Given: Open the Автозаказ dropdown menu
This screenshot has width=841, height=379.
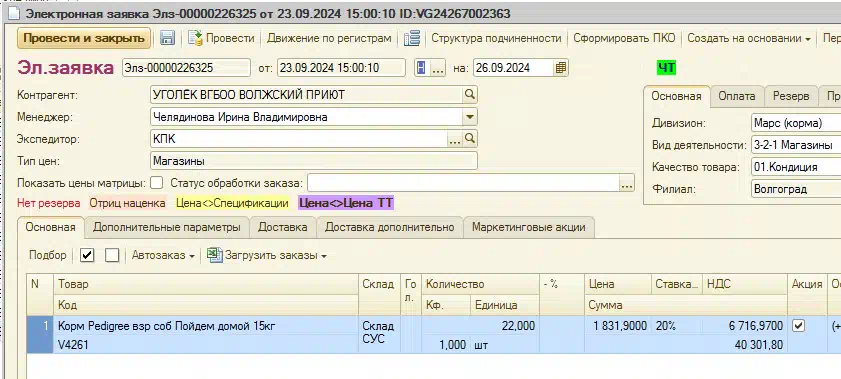Looking at the screenshot, I should (163, 256).
